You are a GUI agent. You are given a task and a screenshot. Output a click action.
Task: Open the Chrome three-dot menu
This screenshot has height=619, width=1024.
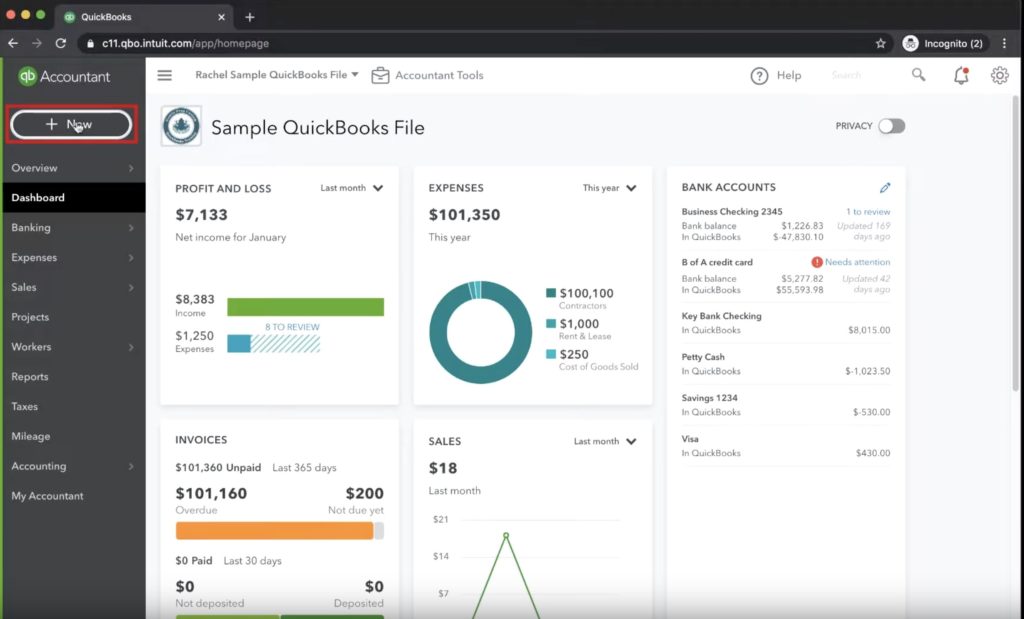tap(1004, 43)
